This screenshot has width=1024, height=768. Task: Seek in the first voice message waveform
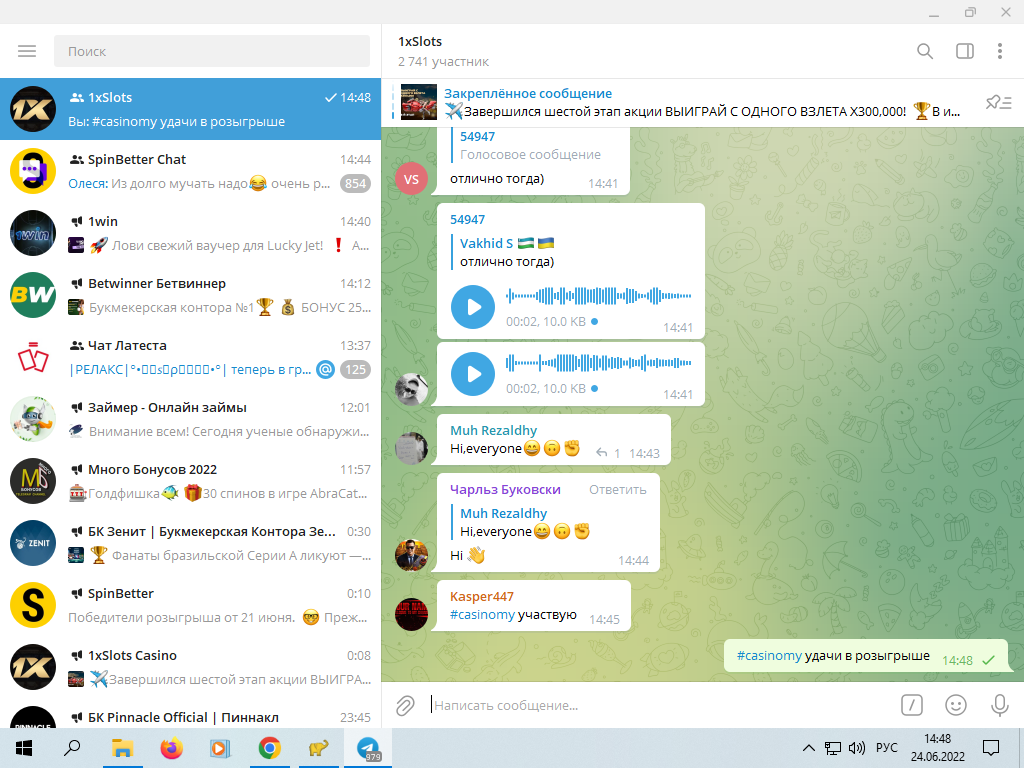click(x=598, y=296)
